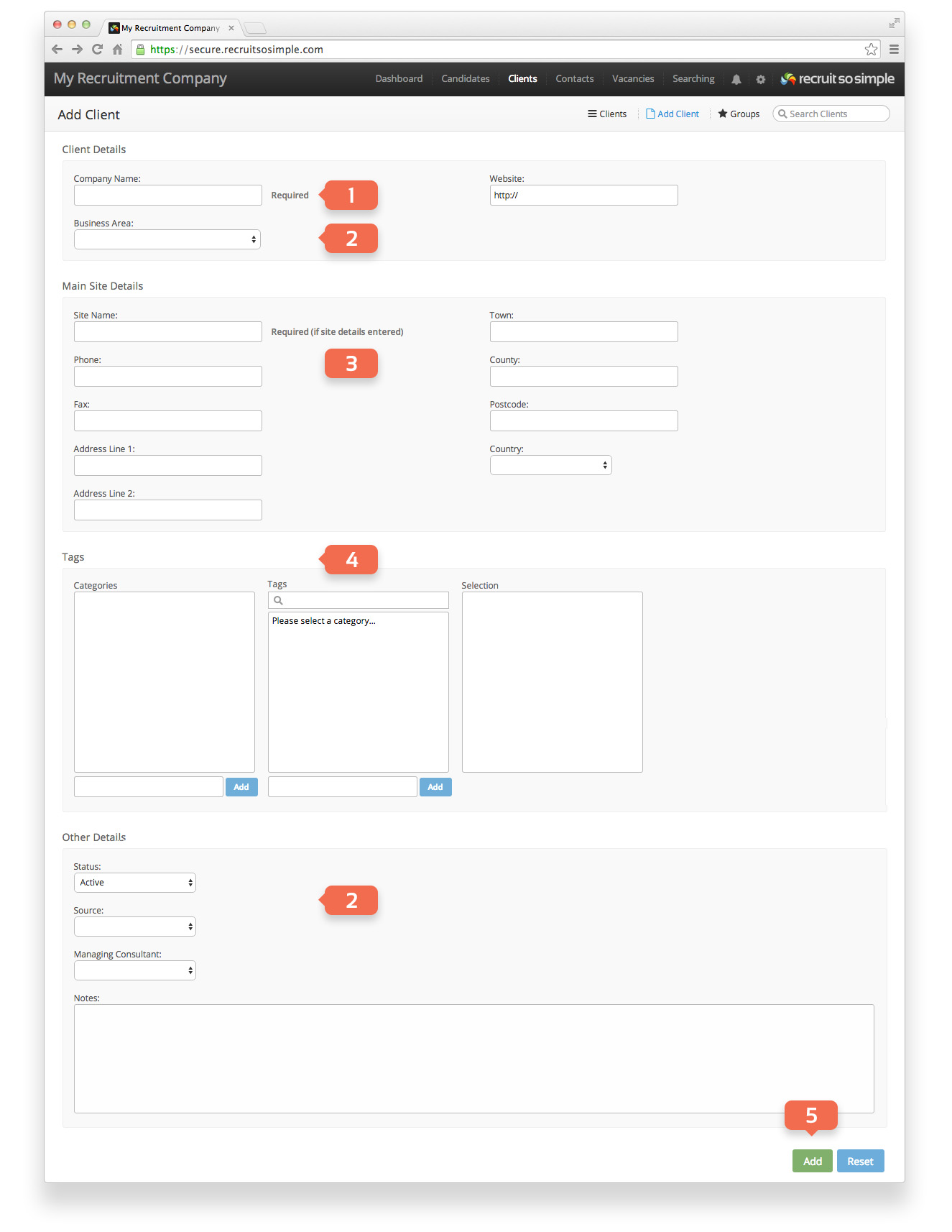Navigate to Contacts
Viewport: 952px width, 1232px height.
click(575, 79)
